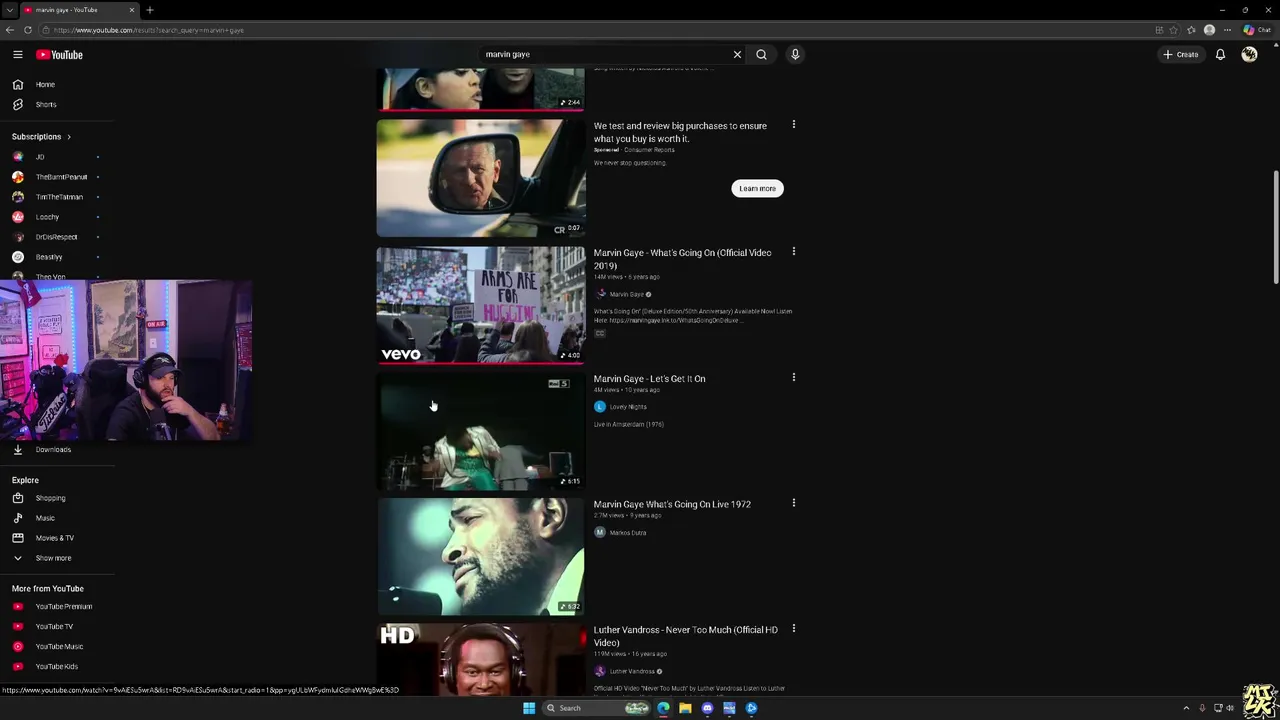The height and width of the screenshot is (720, 1280).
Task: Open DrDisRespect subscription channel
Action: 57,237
